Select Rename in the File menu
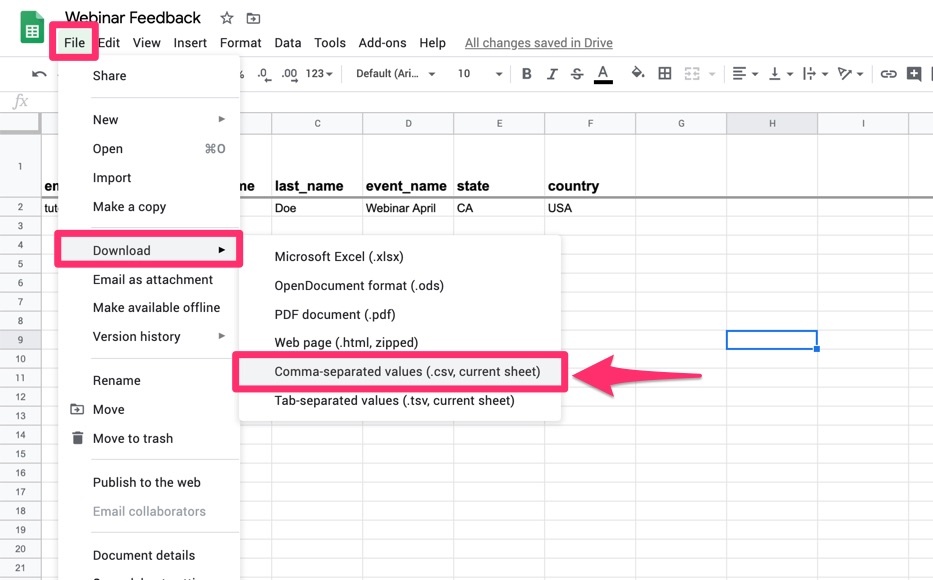Viewport: 933px width, 580px height. (149, 381)
